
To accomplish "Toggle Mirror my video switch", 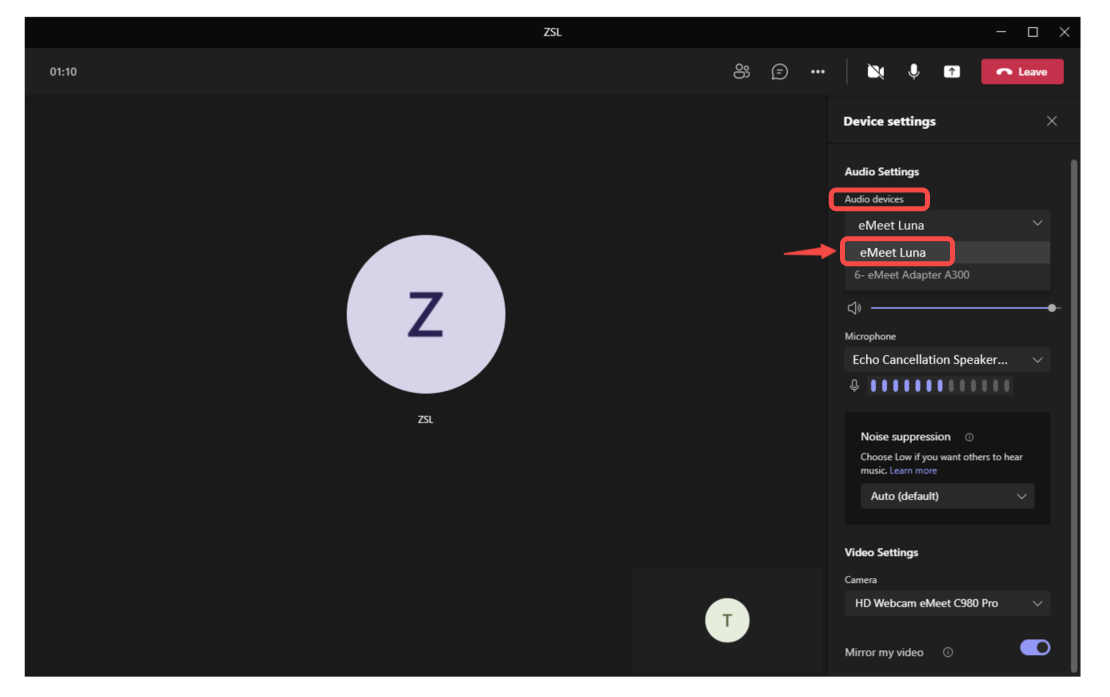I will (1035, 648).
